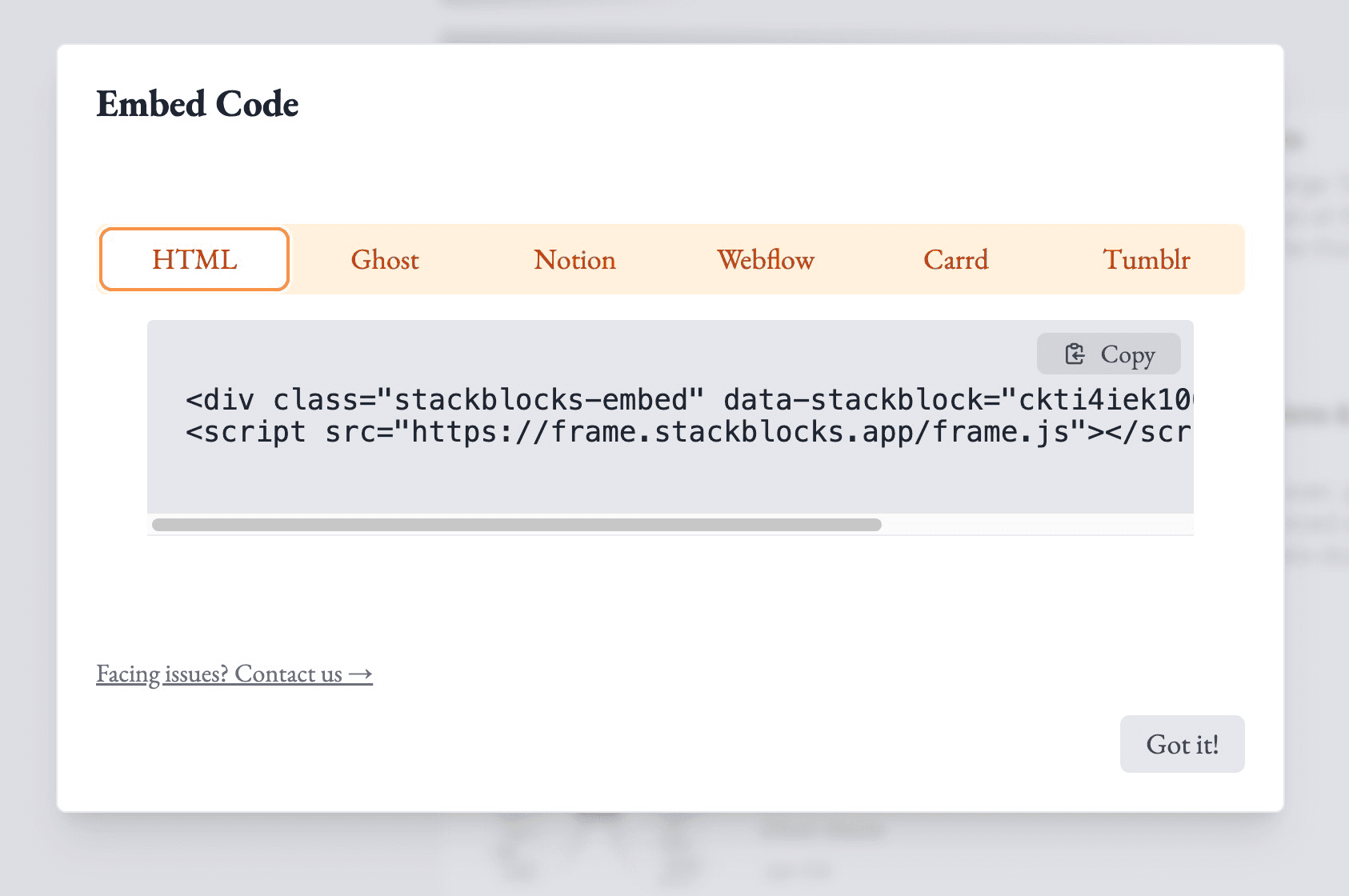The height and width of the screenshot is (896, 1349).
Task: Copy the embed code
Action: (x=1108, y=353)
